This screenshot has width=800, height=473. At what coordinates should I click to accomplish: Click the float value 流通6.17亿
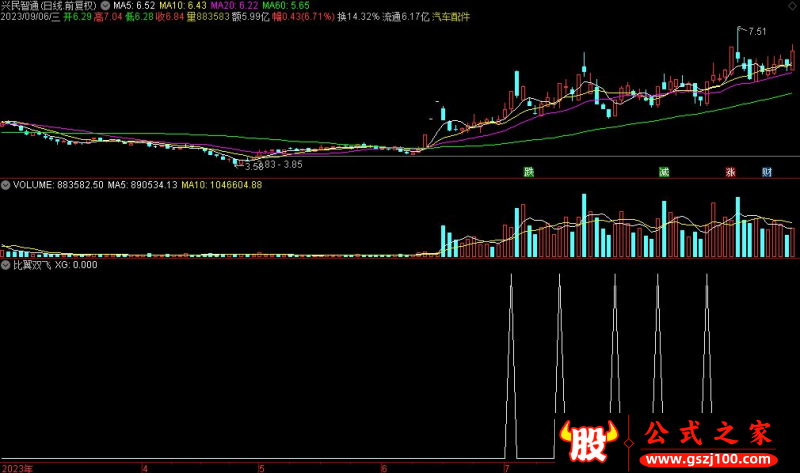coord(406,17)
